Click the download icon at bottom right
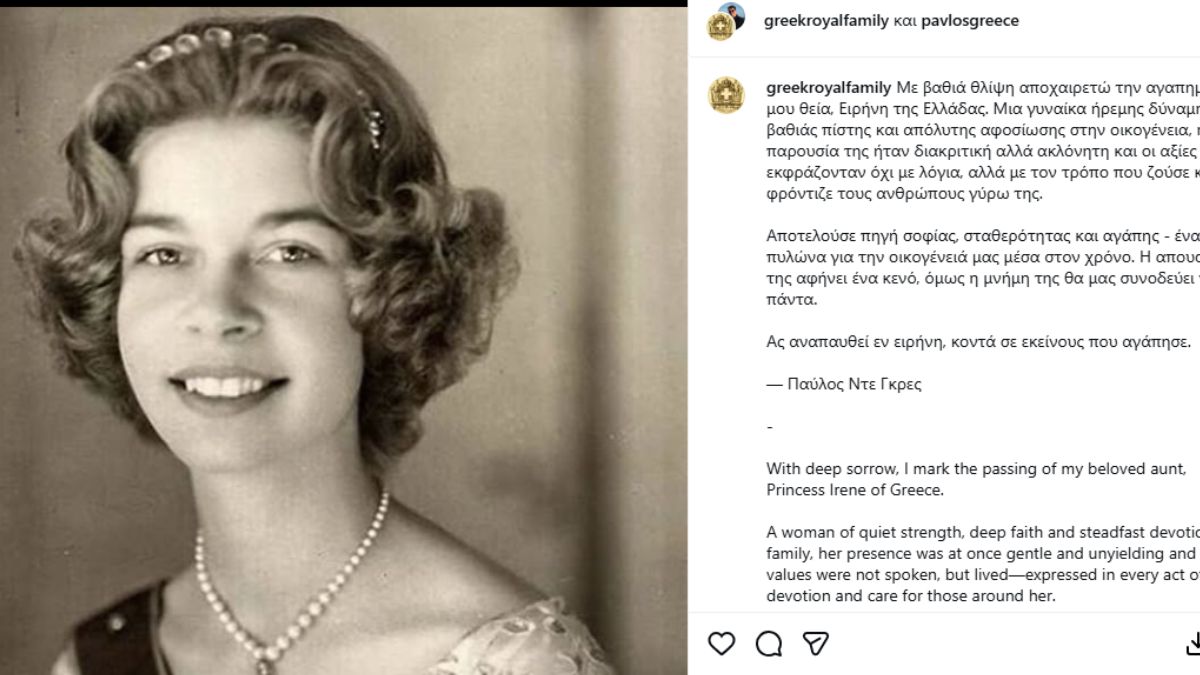The height and width of the screenshot is (675, 1200). click(x=1192, y=643)
